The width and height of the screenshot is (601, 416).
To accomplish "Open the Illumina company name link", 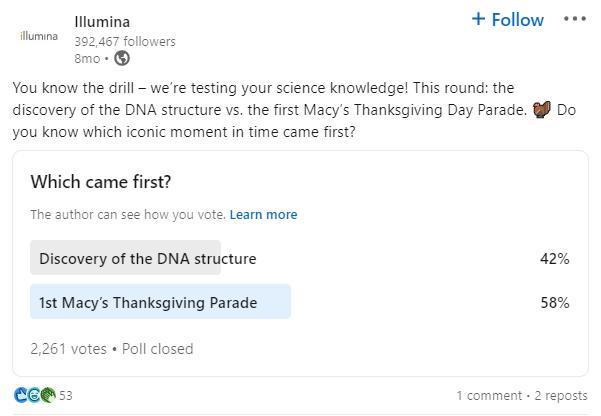I will [102, 21].
